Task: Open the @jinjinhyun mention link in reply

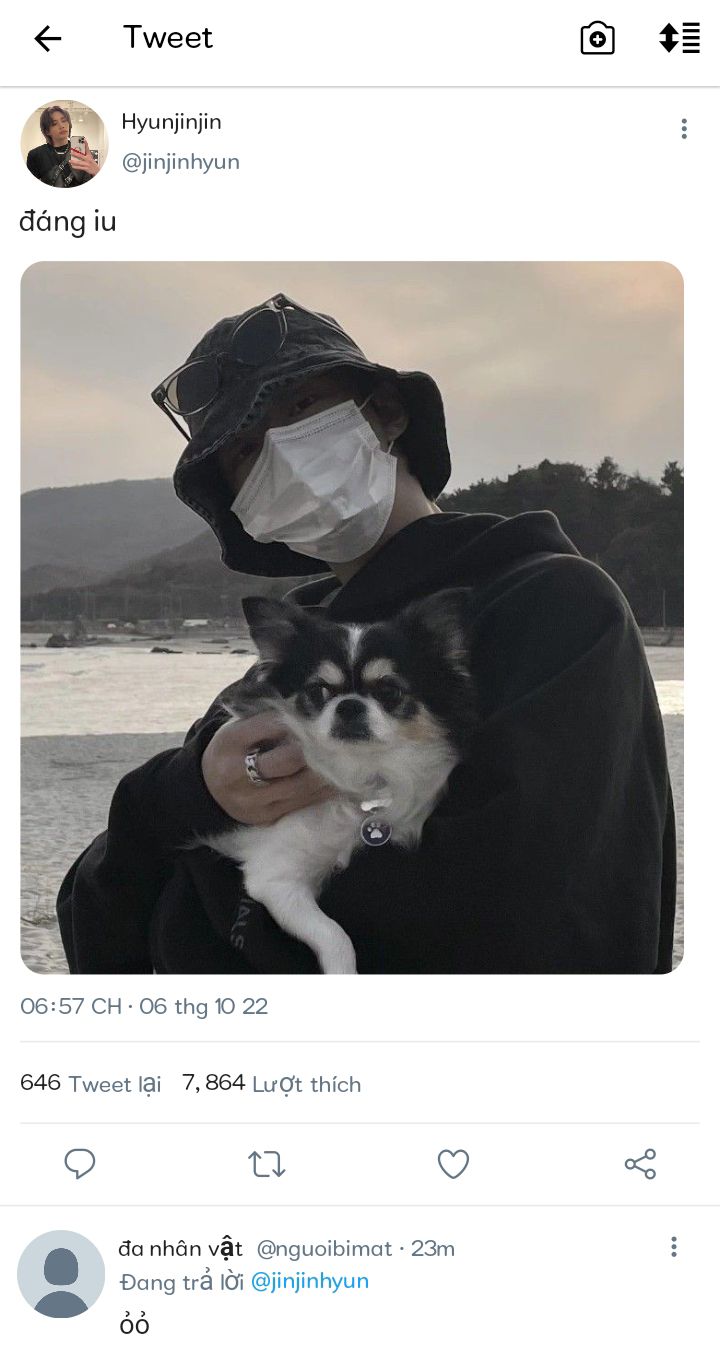Action: [x=310, y=1281]
